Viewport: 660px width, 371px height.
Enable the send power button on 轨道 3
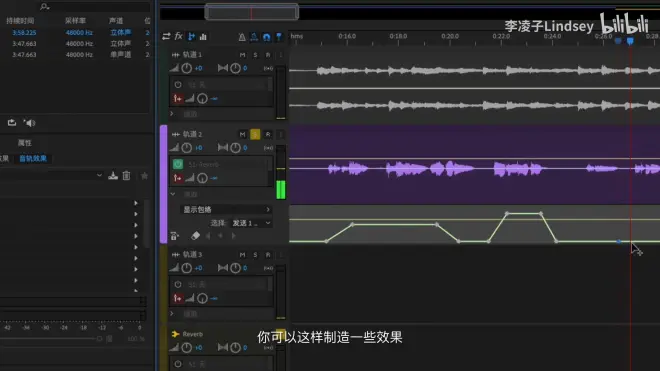pos(178,285)
